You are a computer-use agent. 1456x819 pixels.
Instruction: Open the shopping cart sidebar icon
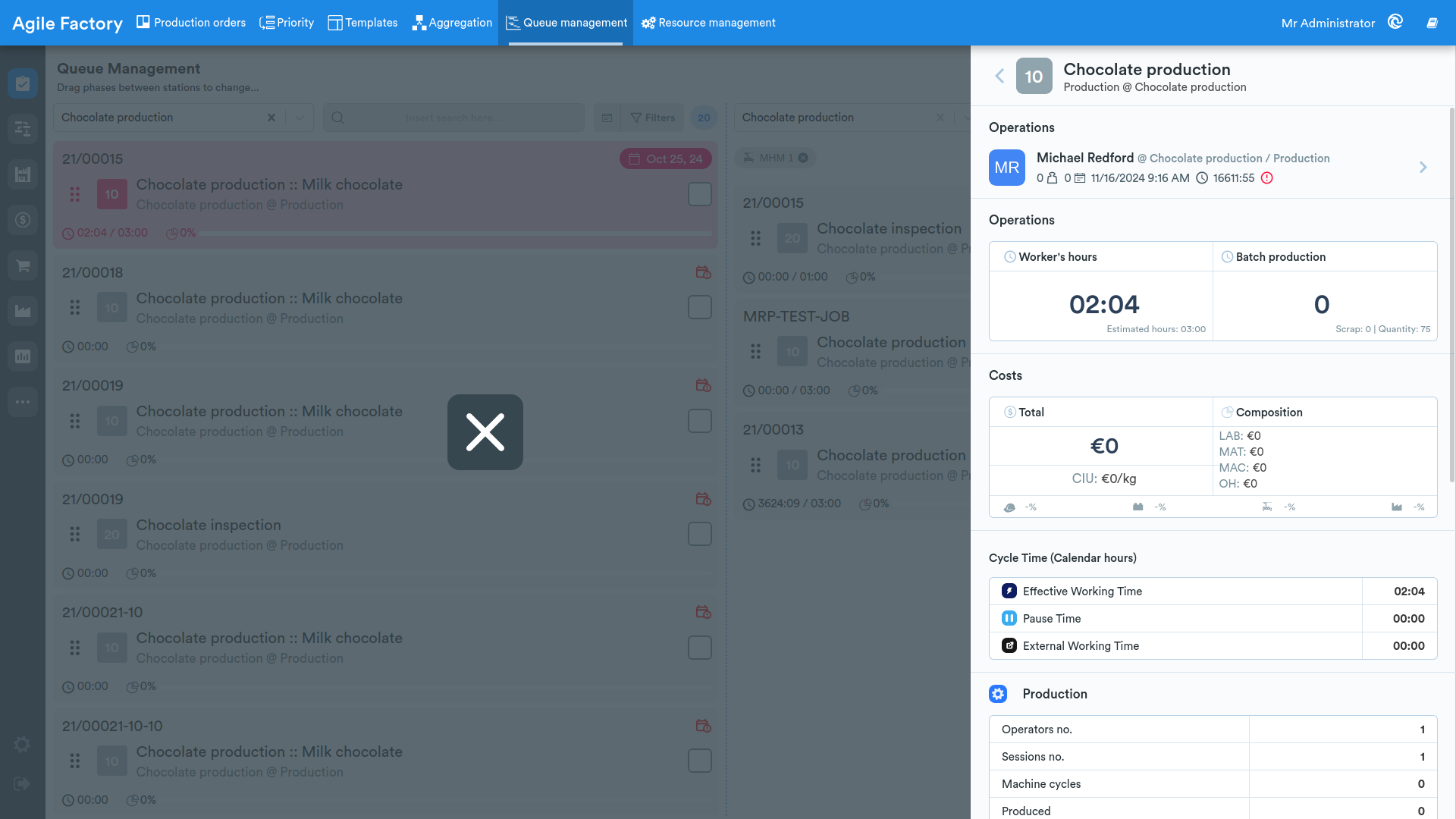point(23,265)
